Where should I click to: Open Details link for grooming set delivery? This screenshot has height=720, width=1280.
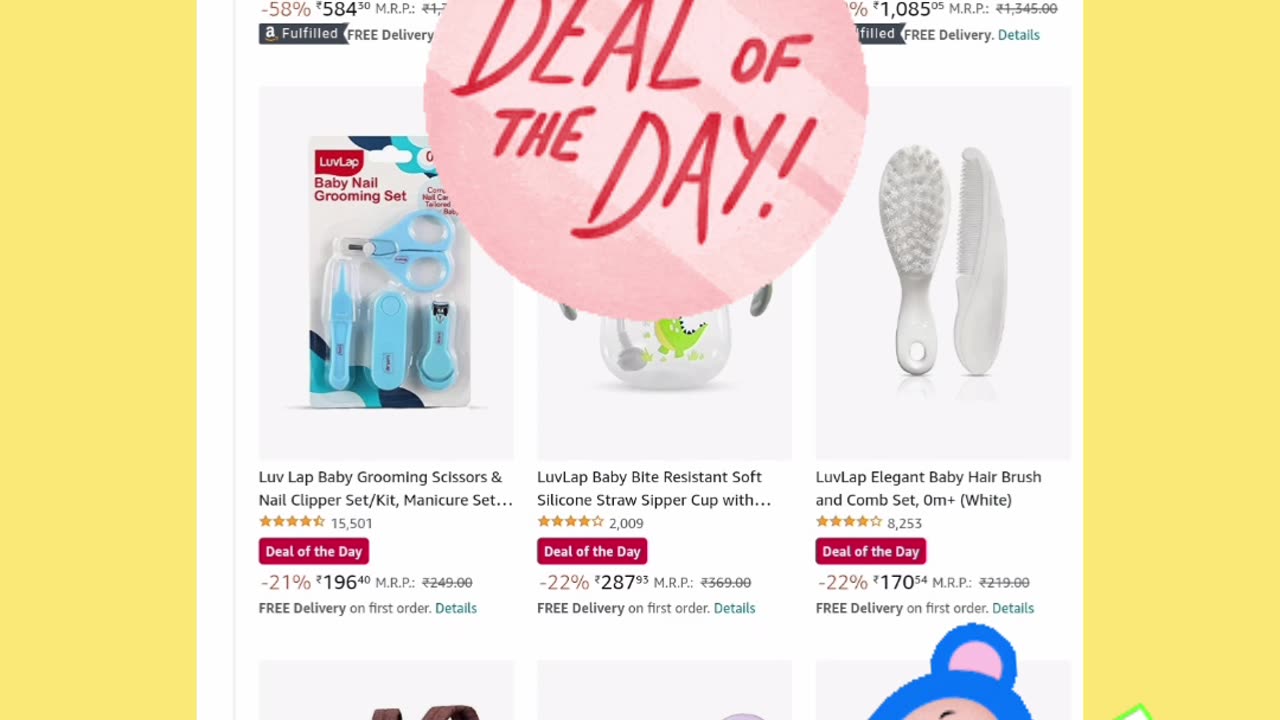tap(456, 608)
